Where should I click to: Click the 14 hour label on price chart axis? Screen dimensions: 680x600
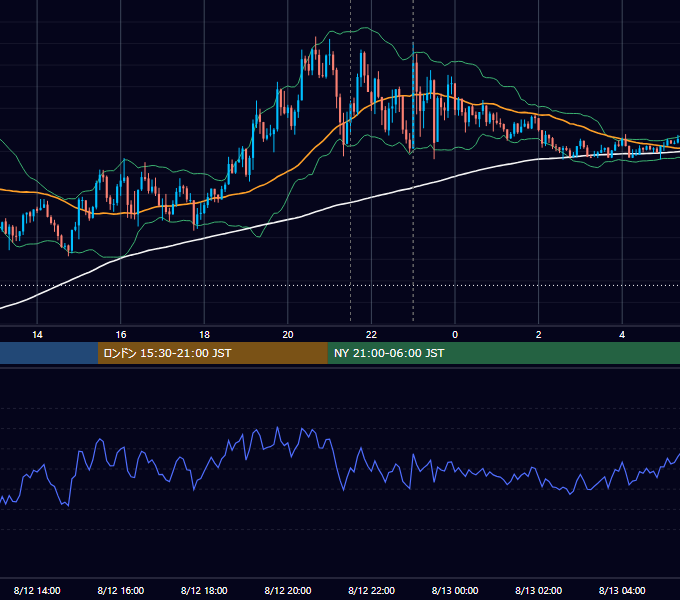[37, 335]
